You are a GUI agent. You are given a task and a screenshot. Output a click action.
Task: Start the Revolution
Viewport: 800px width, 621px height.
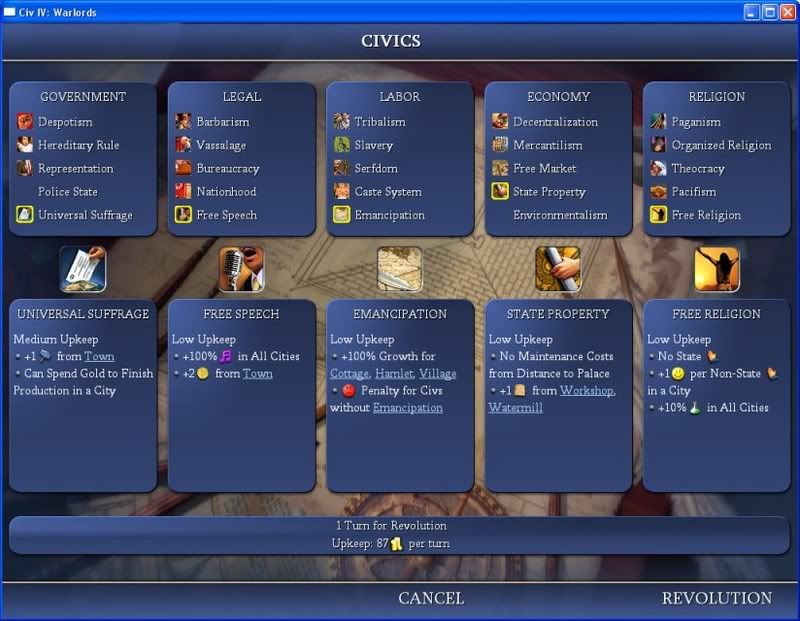[717, 598]
